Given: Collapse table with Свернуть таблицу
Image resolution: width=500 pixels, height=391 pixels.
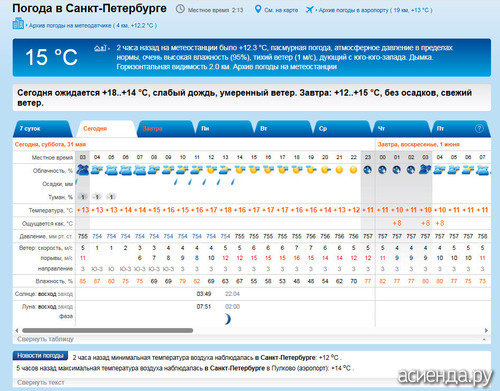Looking at the screenshot, I should click(45, 339).
